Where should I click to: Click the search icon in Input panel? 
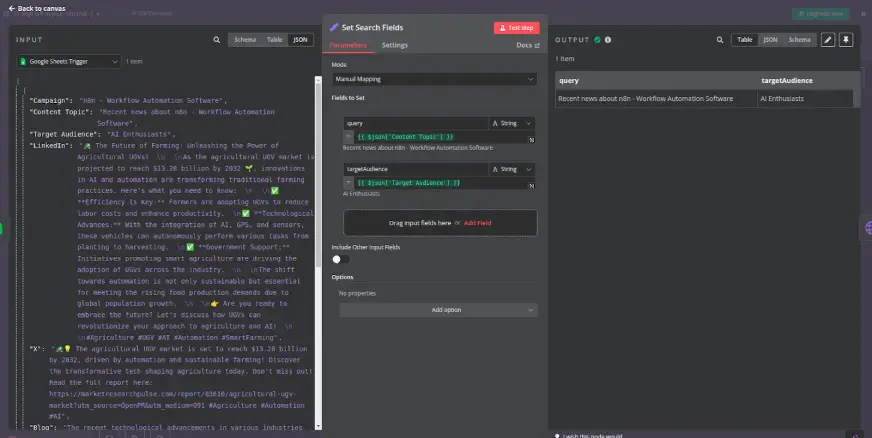click(x=216, y=40)
